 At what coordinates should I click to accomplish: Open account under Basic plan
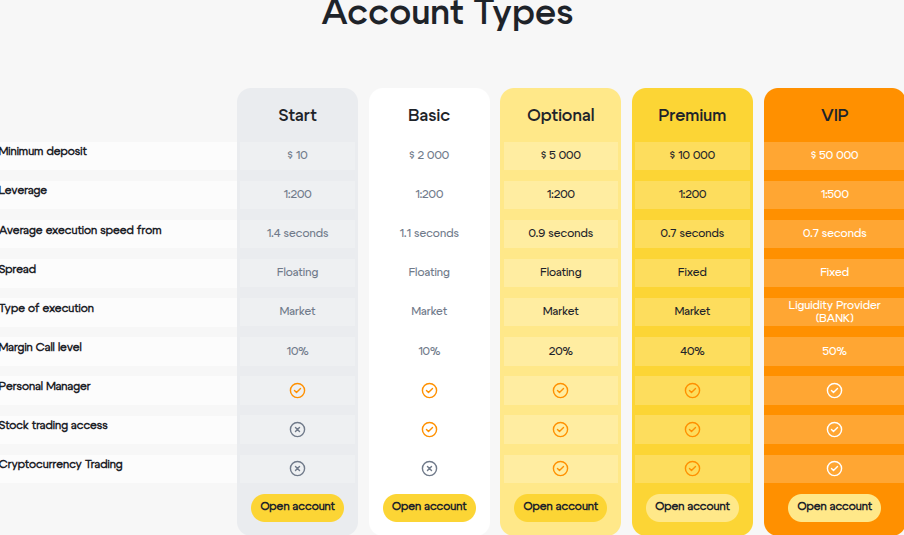pos(429,507)
